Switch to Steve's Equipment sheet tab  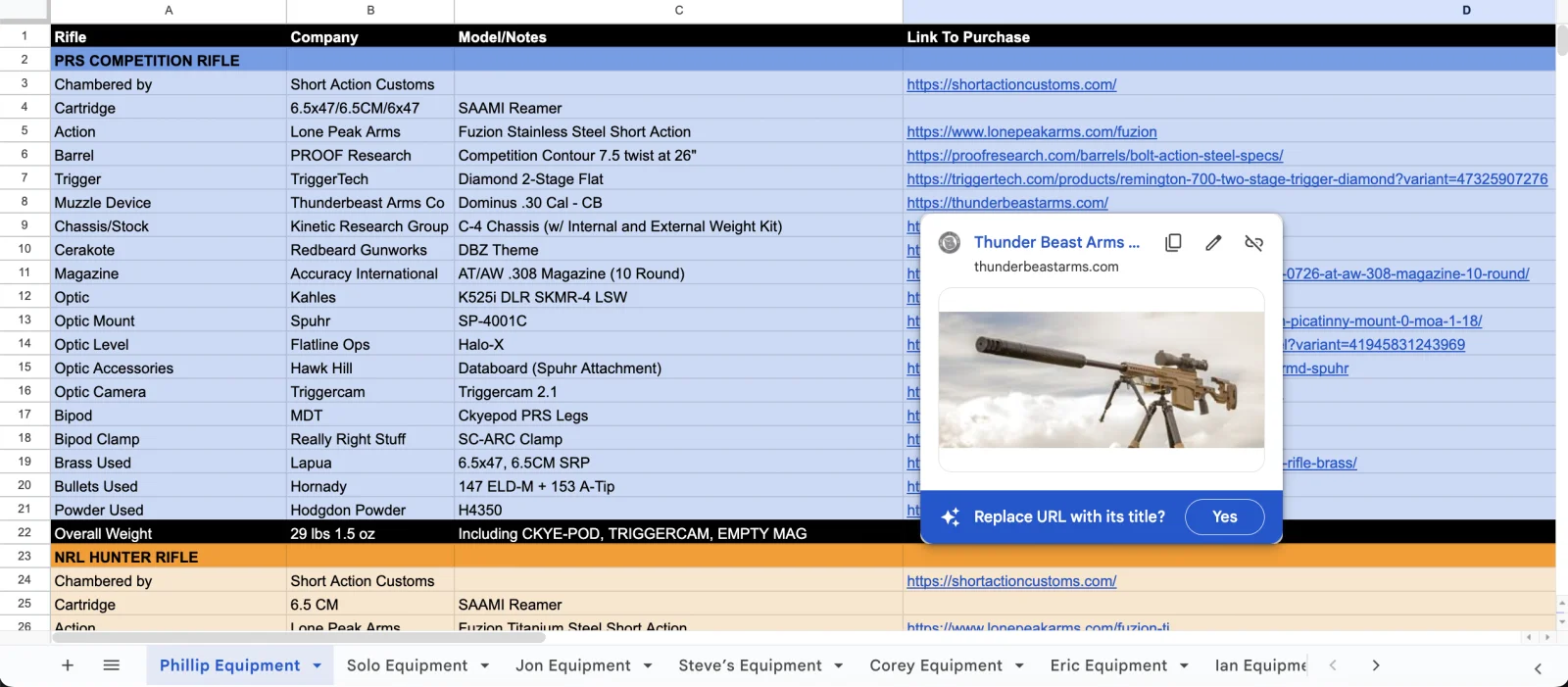(750, 665)
